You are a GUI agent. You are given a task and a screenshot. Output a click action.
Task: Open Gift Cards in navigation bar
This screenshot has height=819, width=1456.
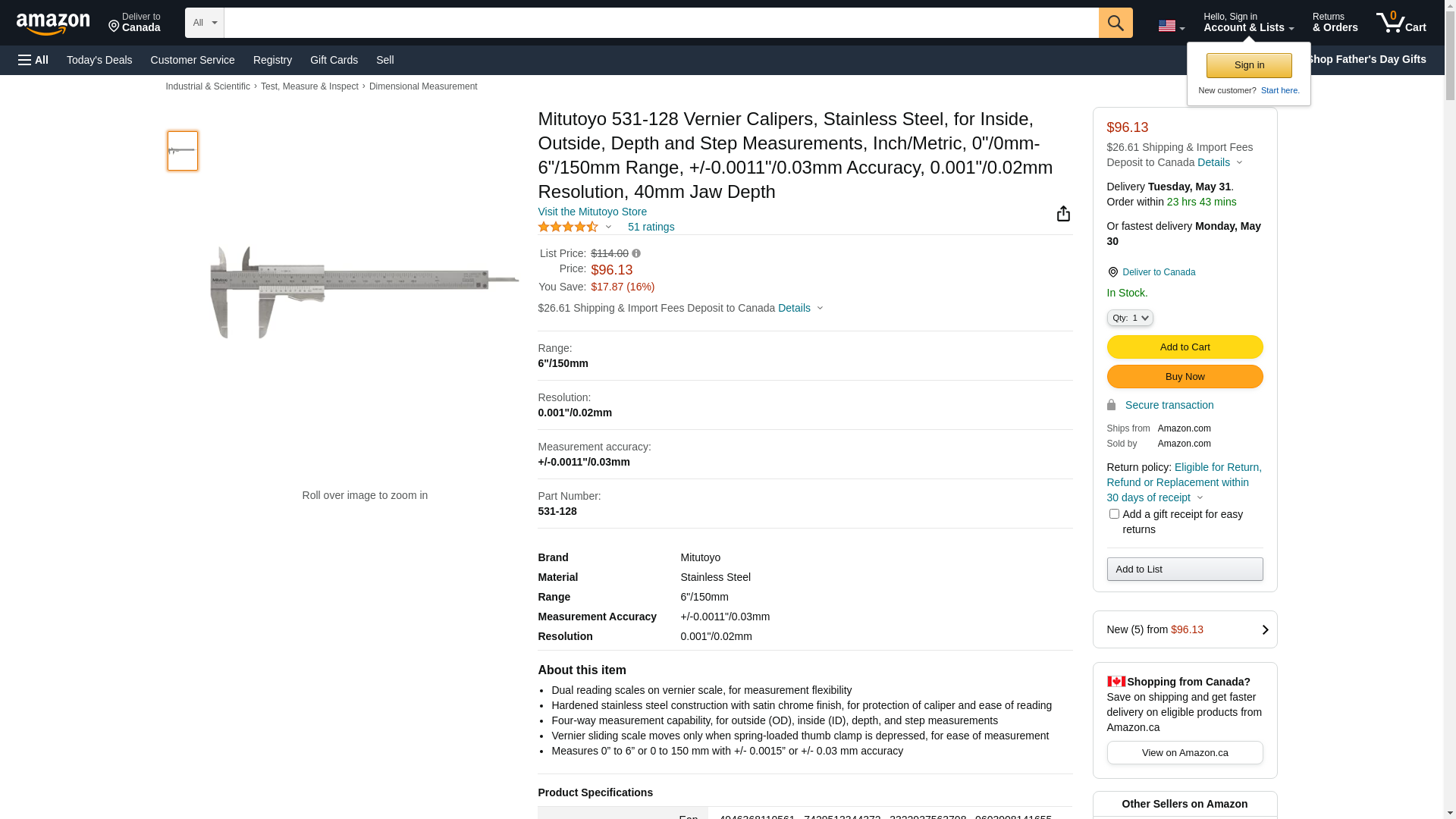coord(334,60)
